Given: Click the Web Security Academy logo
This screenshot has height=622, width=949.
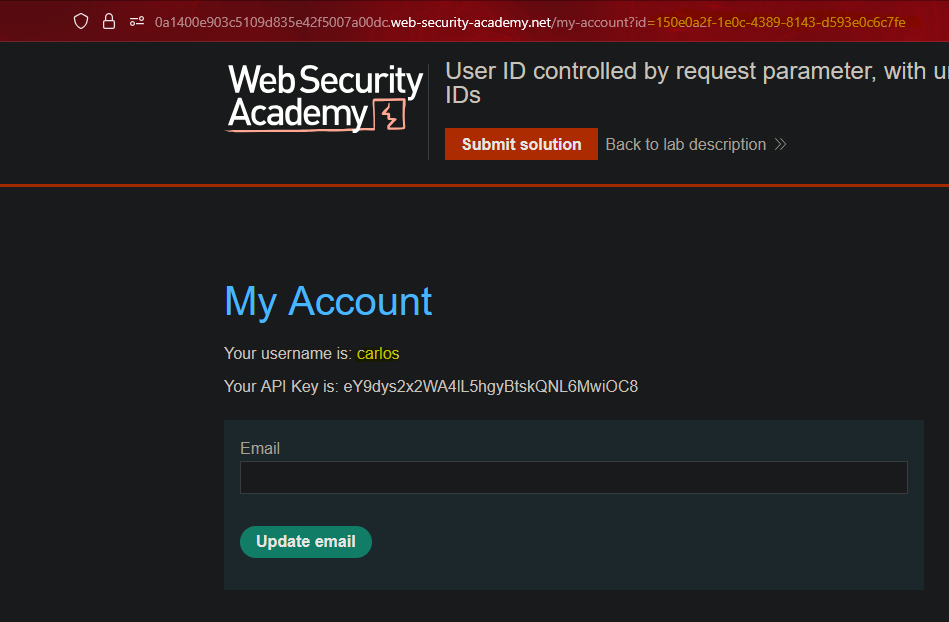Looking at the screenshot, I should (x=325, y=98).
